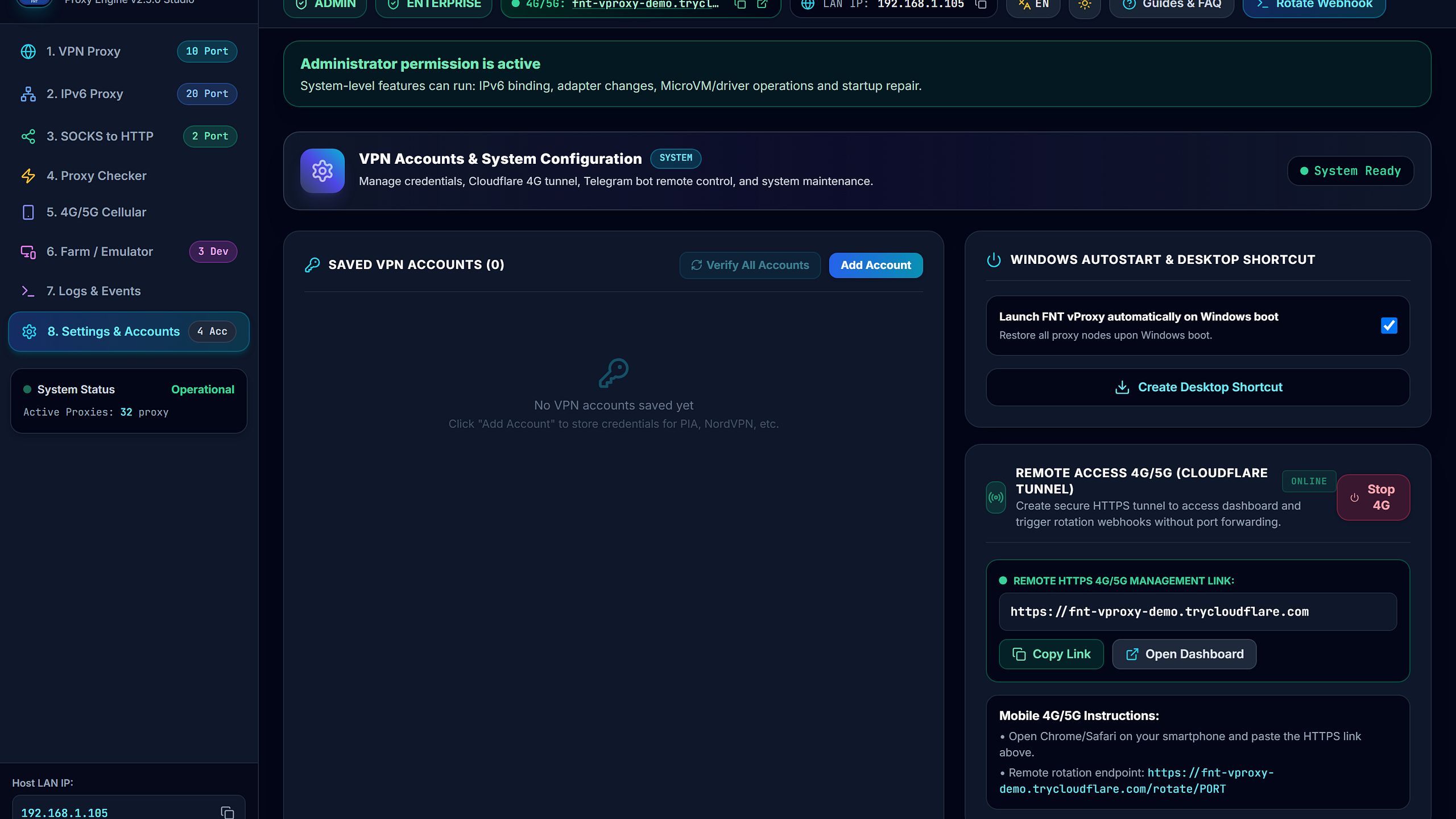Click 'Active Proxies: 32 proxy' text

(x=96, y=412)
